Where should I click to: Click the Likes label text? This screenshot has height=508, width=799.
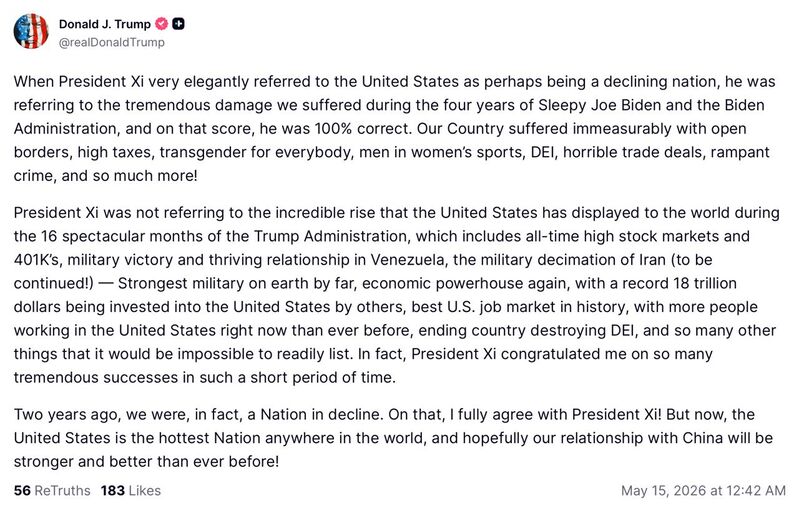(145, 490)
